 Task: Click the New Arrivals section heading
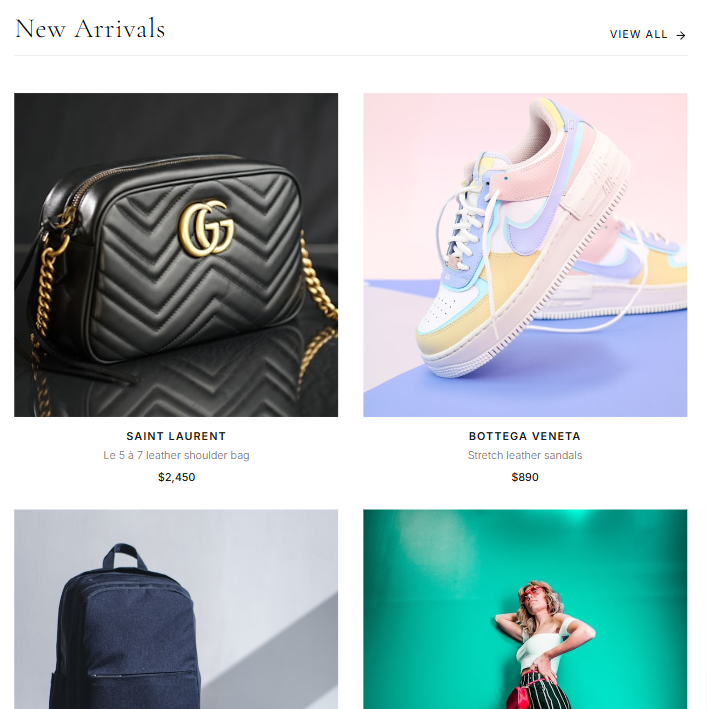pos(90,29)
